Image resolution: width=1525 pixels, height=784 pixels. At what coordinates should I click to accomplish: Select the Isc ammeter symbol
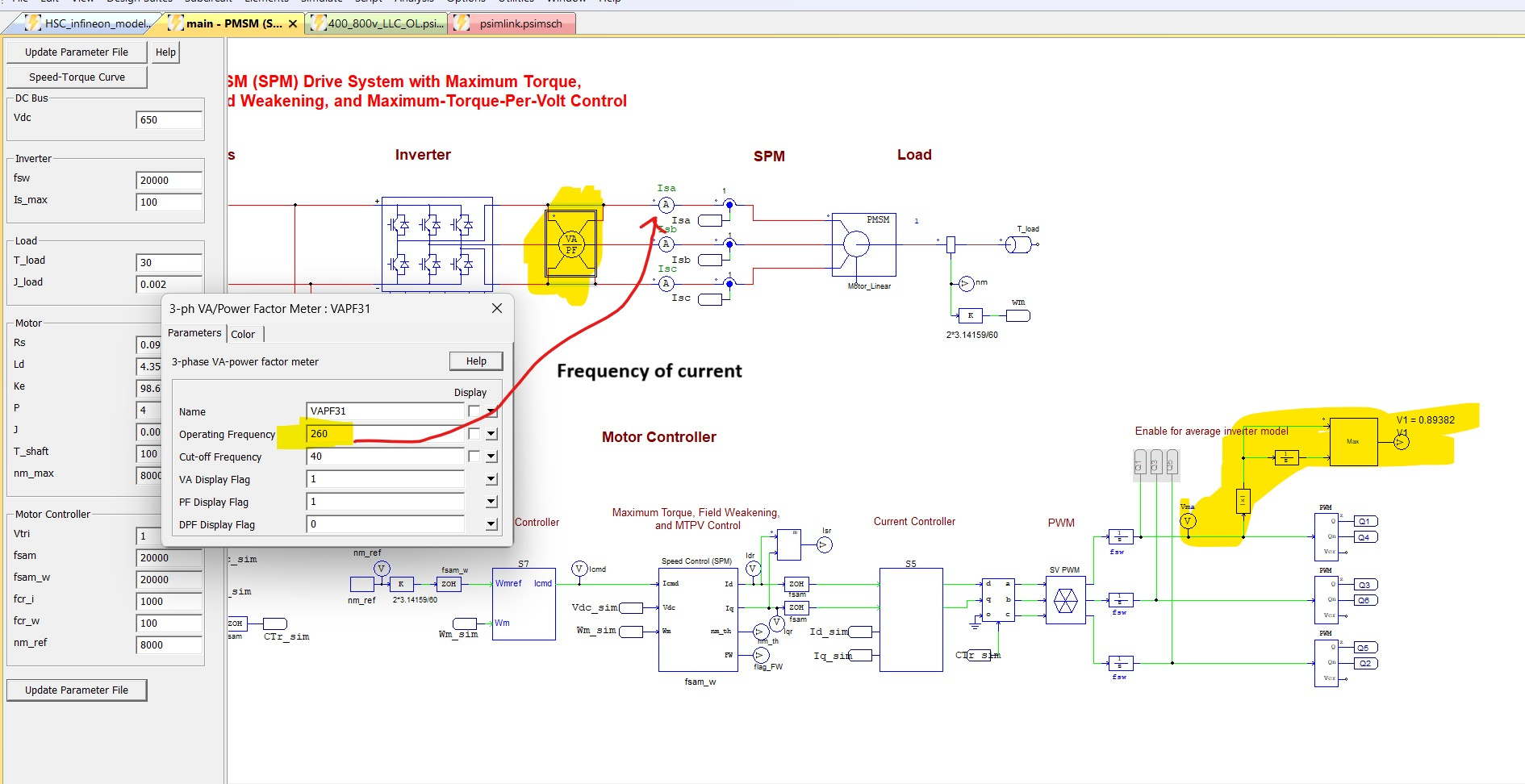[x=666, y=283]
